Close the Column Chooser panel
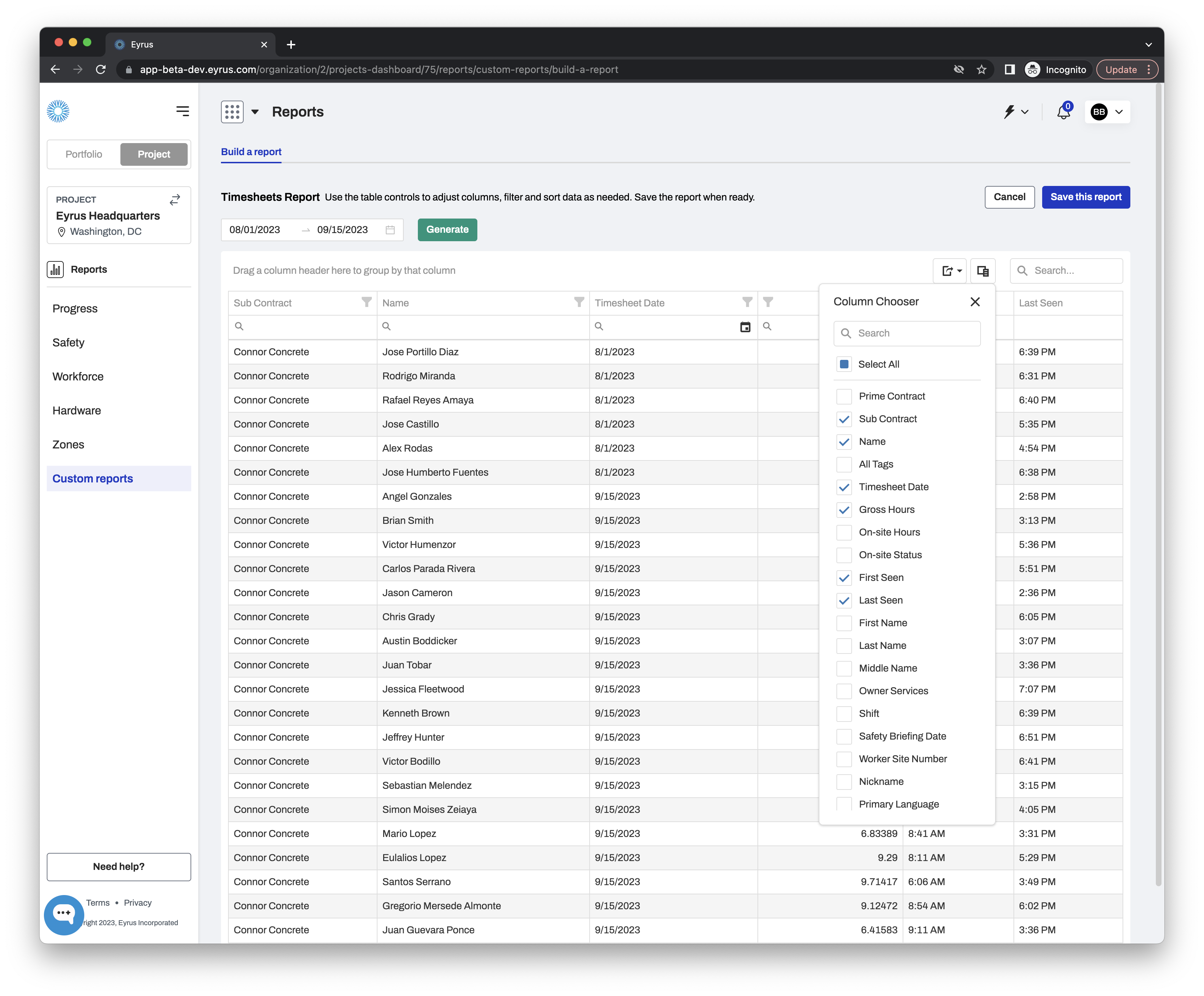Screen dimensions: 1204x996 [x=975, y=302]
